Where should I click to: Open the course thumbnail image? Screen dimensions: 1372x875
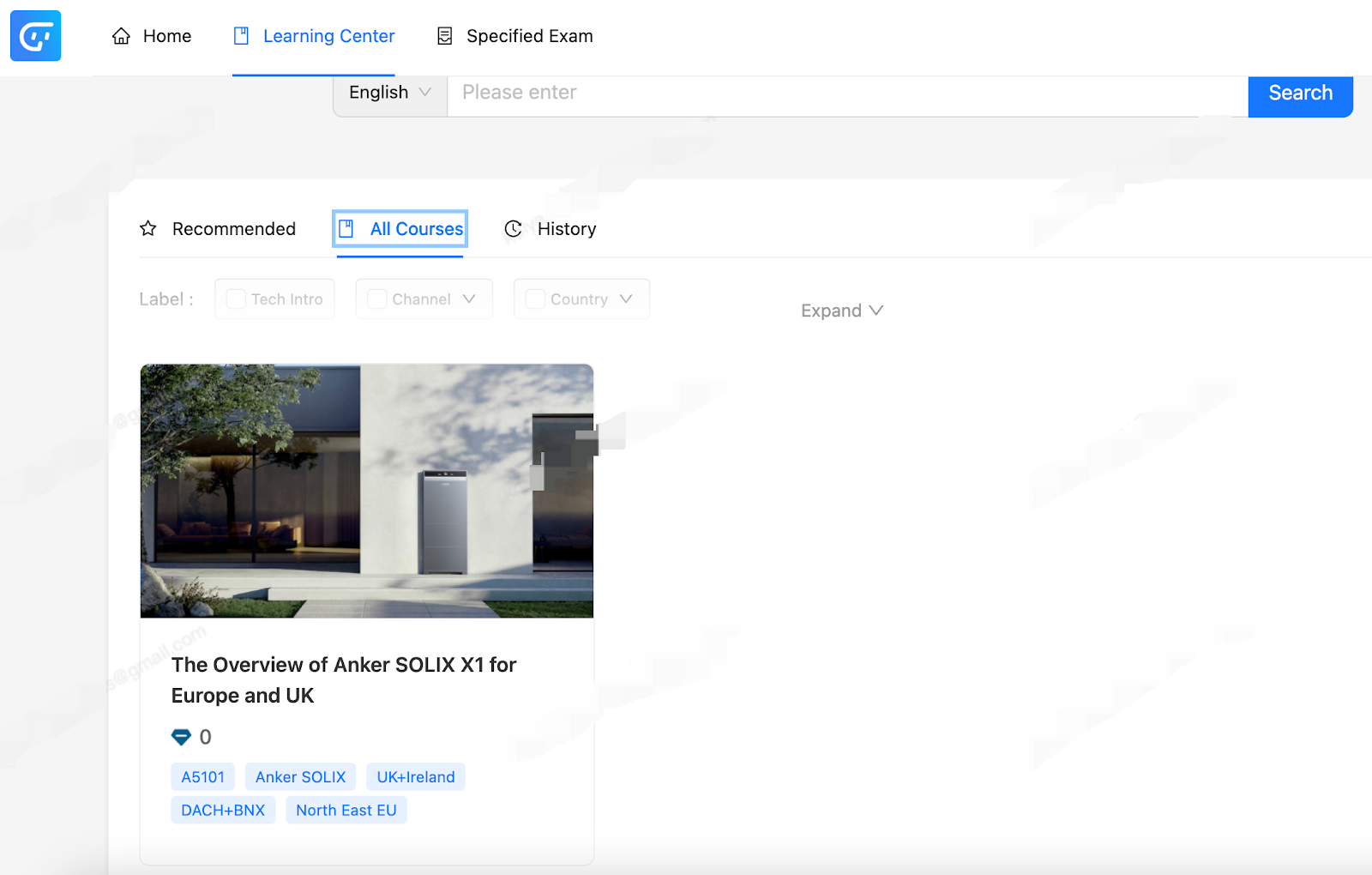[x=366, y=491]
